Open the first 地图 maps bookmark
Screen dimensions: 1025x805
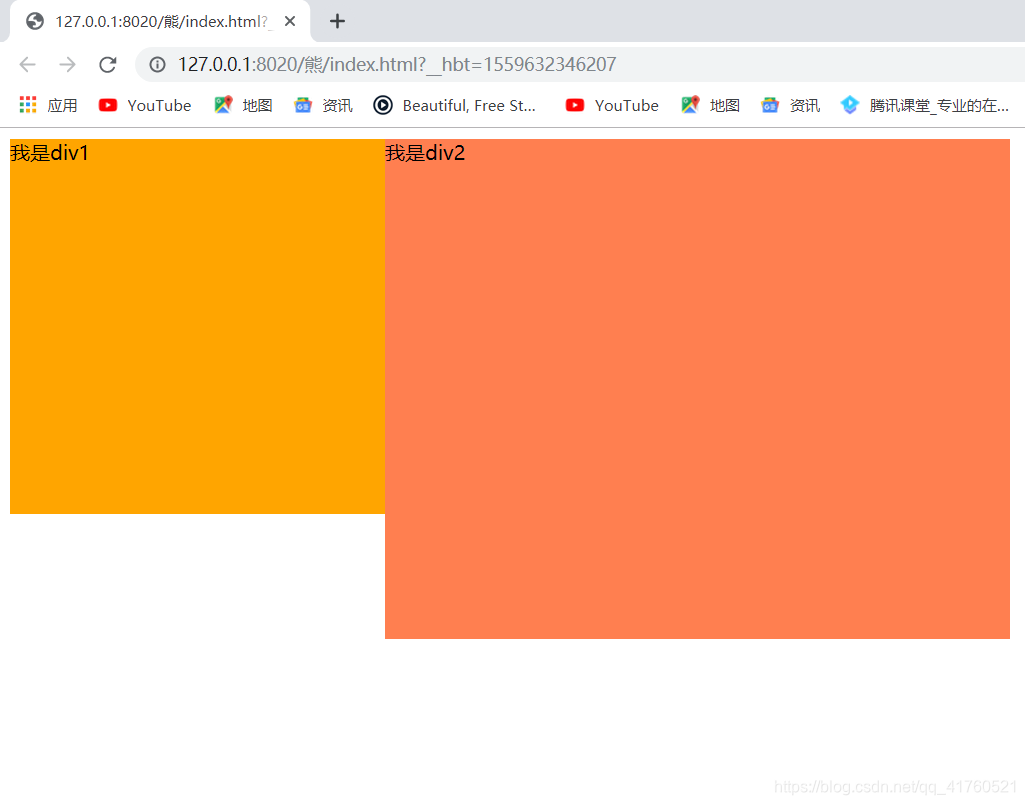coord(243,105)
